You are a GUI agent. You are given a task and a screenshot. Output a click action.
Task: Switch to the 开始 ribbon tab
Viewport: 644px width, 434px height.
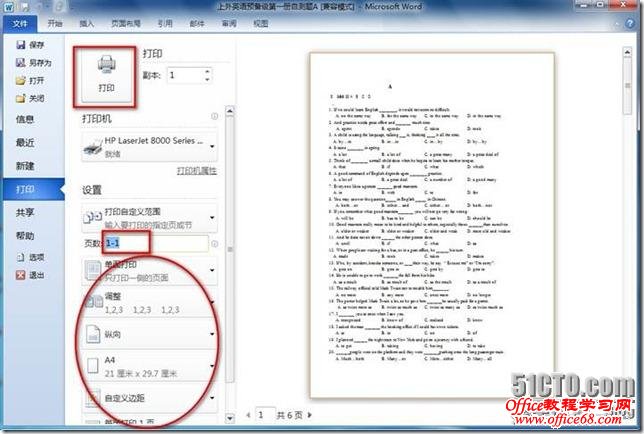click(x=55, y=23)
